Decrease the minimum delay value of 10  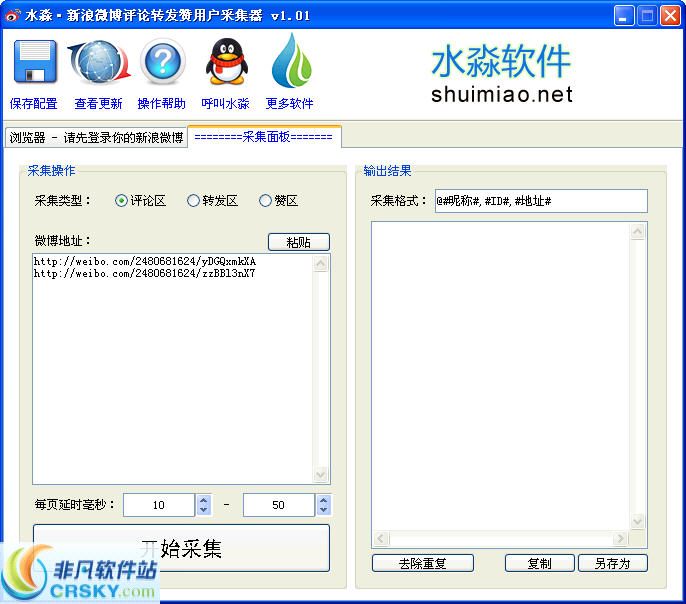[203, 510]
